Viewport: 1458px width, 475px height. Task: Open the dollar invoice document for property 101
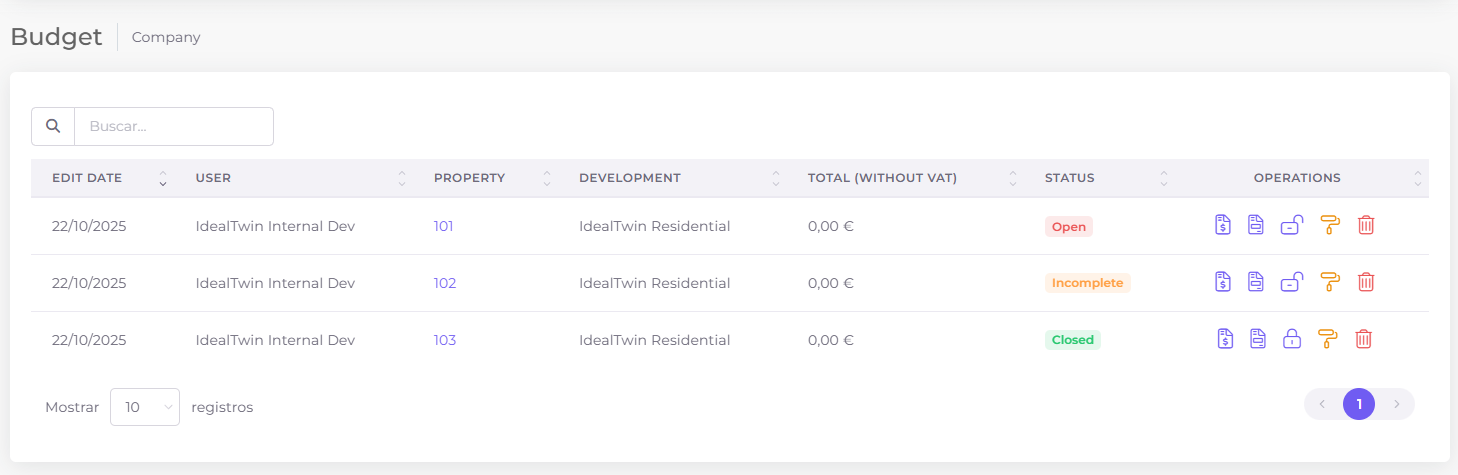(1222, 225)
